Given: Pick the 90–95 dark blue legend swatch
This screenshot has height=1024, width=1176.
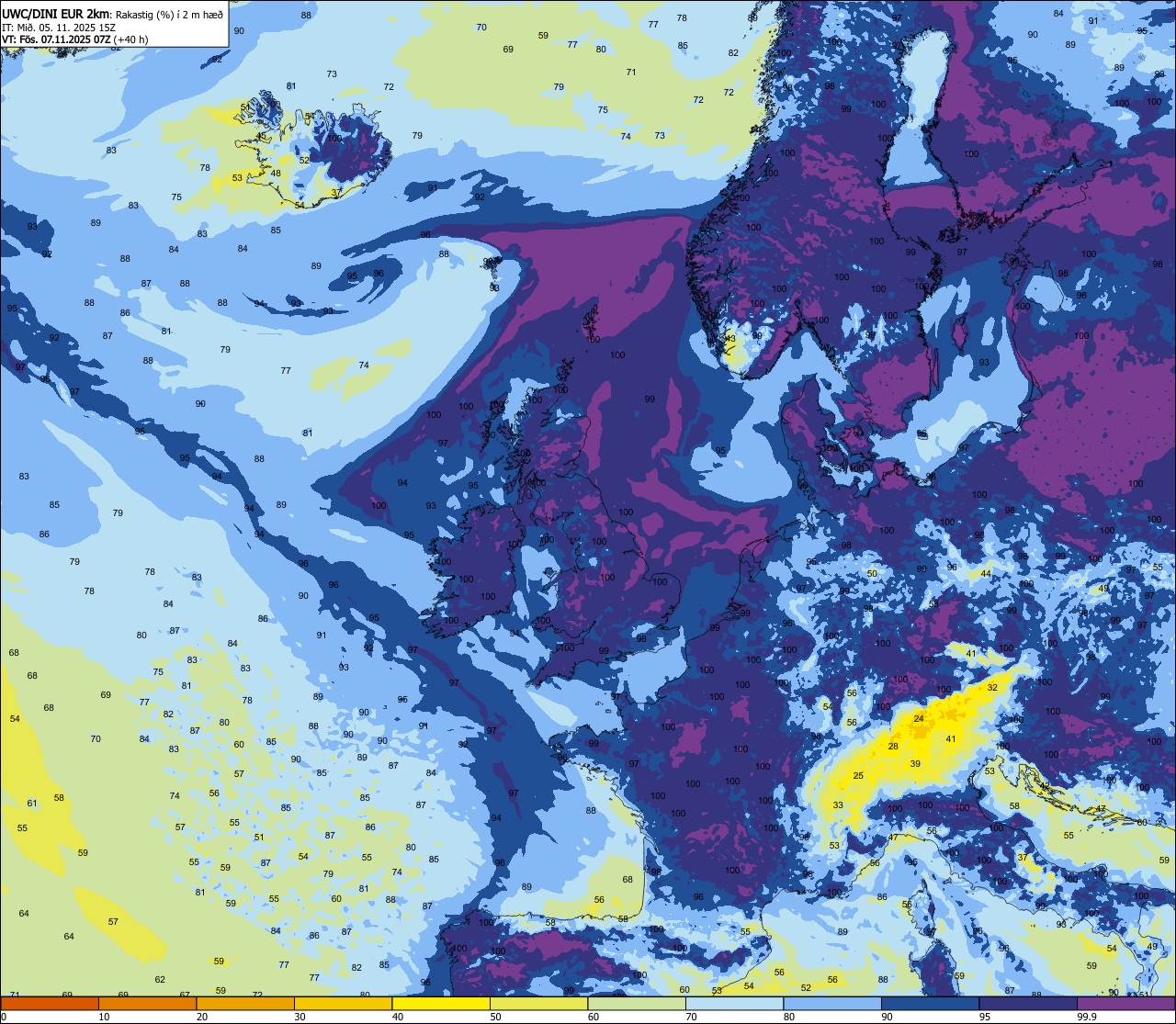Looking at the screenshot, I should point(930,1003).
